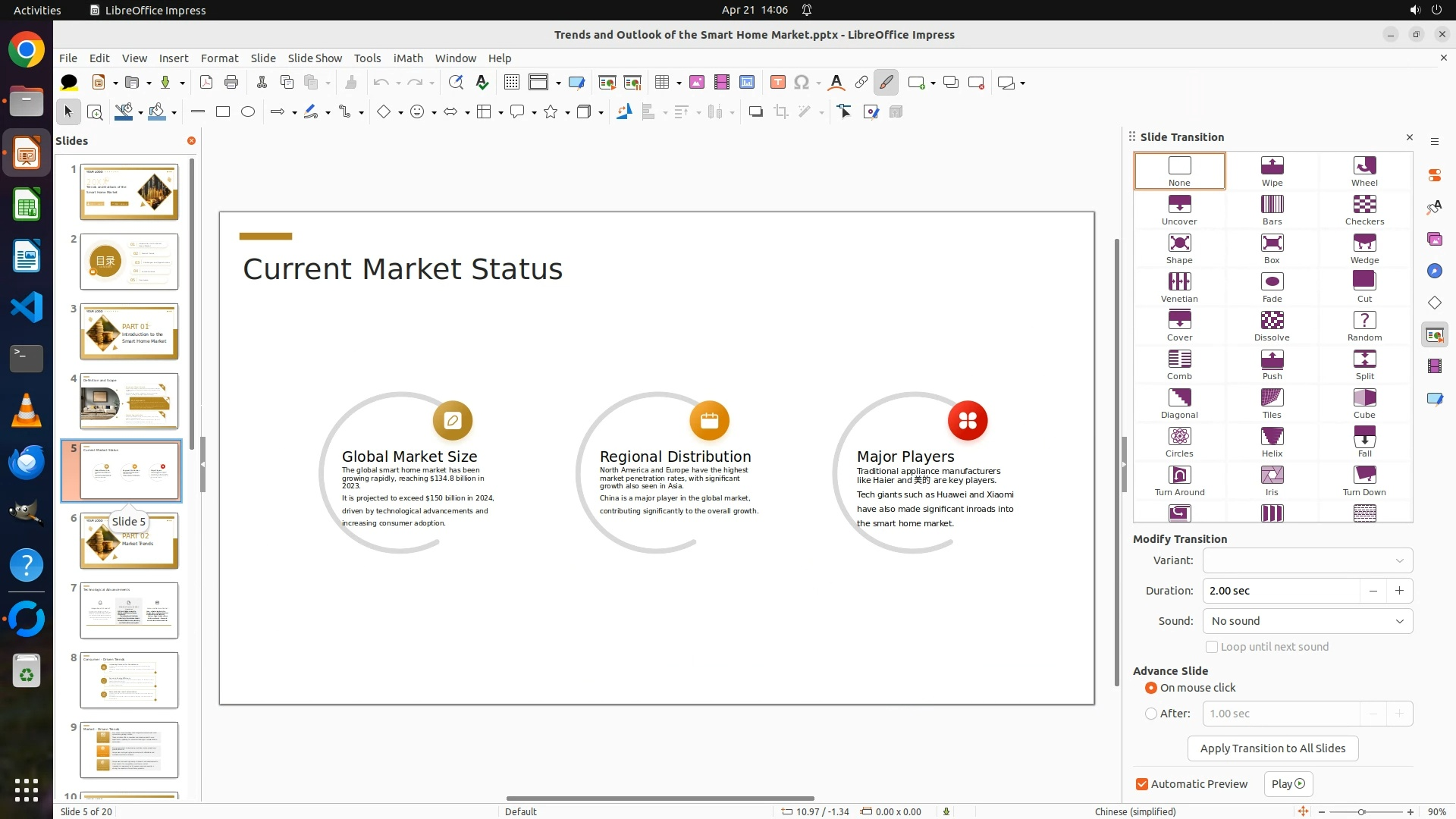Click the Venetian transition icon

click(x=1178, y=287)
